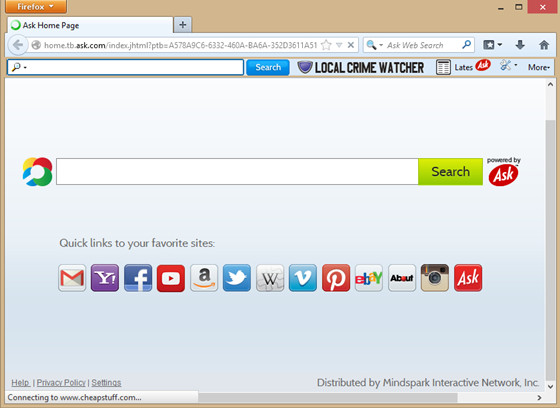
Task: Maximize the Firefox window
Action: coord(519,6)
